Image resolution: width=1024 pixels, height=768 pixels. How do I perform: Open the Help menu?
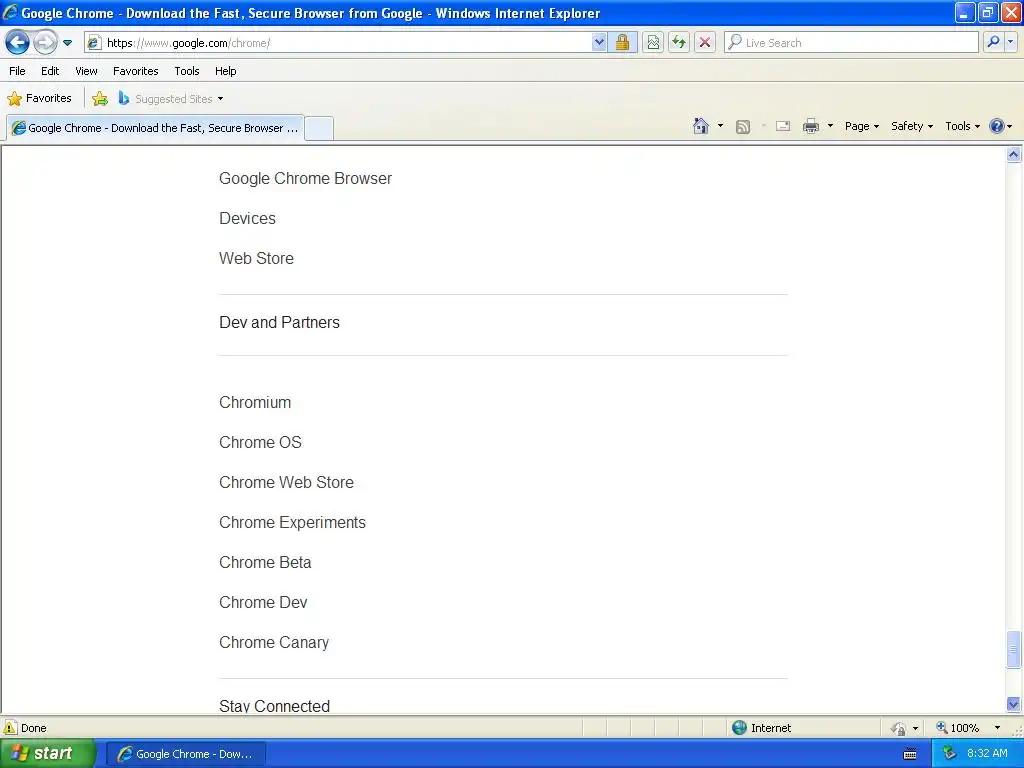[x=226, y=71]
